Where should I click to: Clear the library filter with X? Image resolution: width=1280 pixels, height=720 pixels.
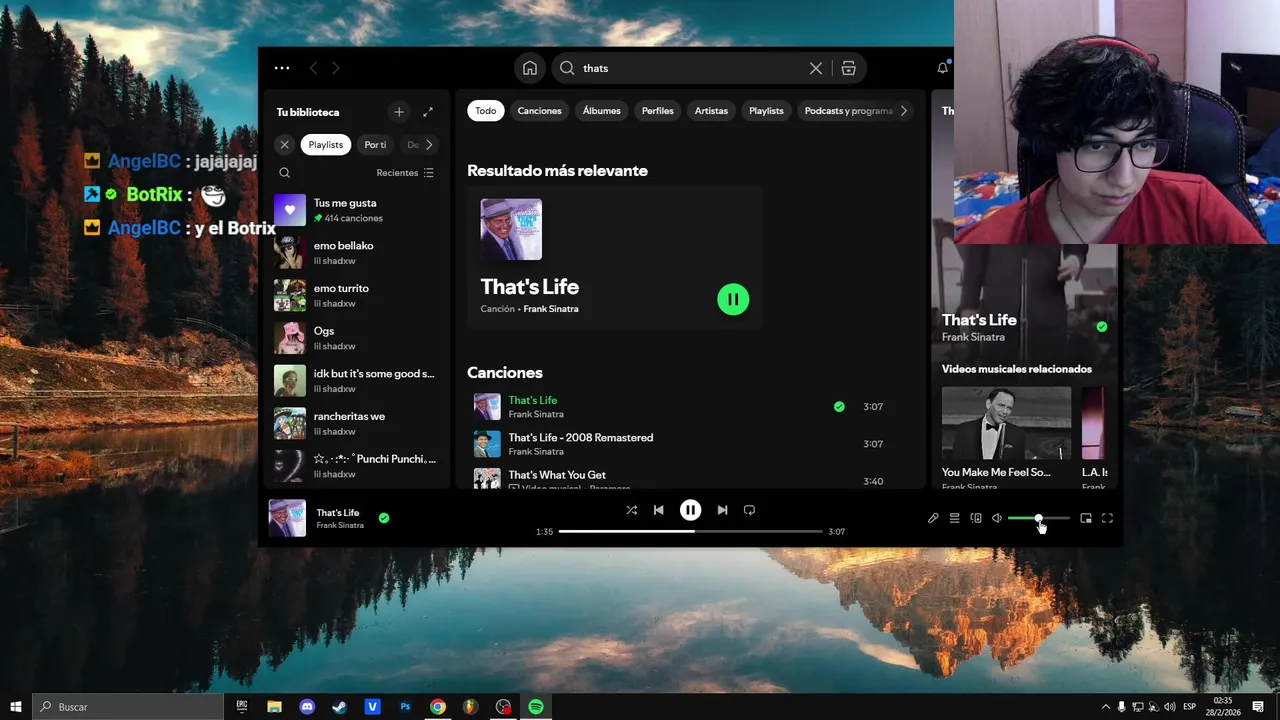click(284, 145)
